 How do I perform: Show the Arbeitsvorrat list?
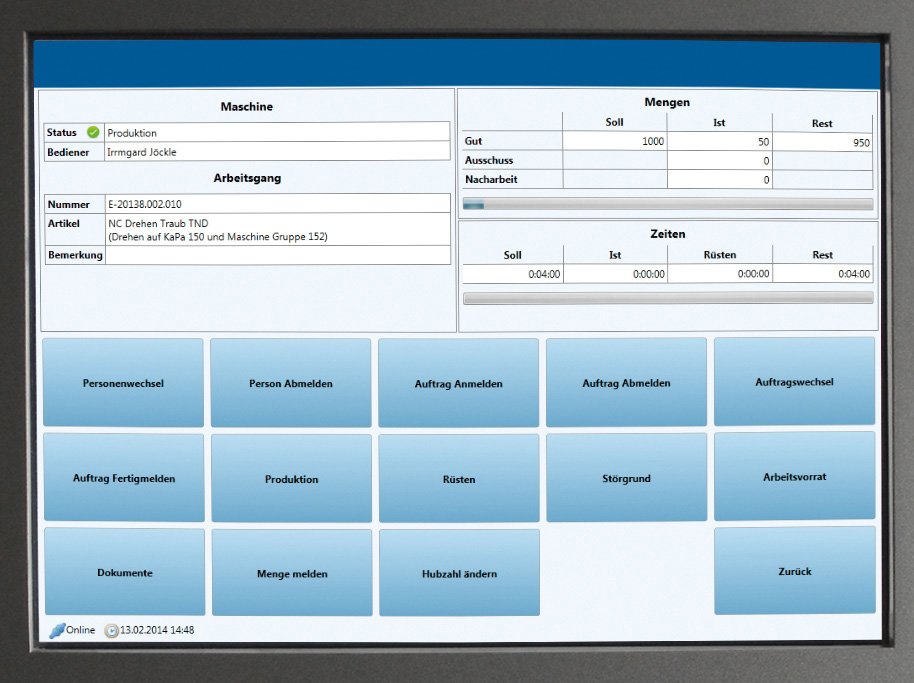(x=795, y=476)
